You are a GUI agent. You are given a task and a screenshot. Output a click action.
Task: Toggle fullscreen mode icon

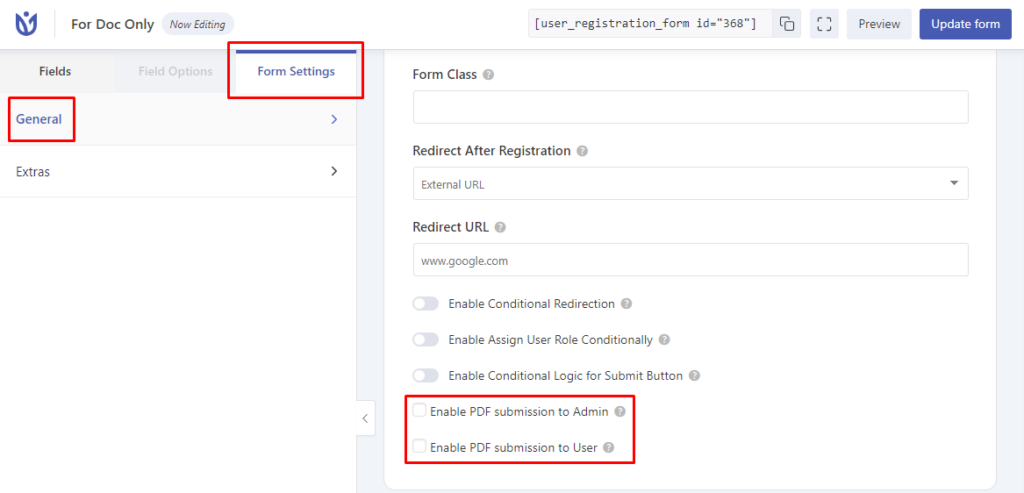pos(824,24)
